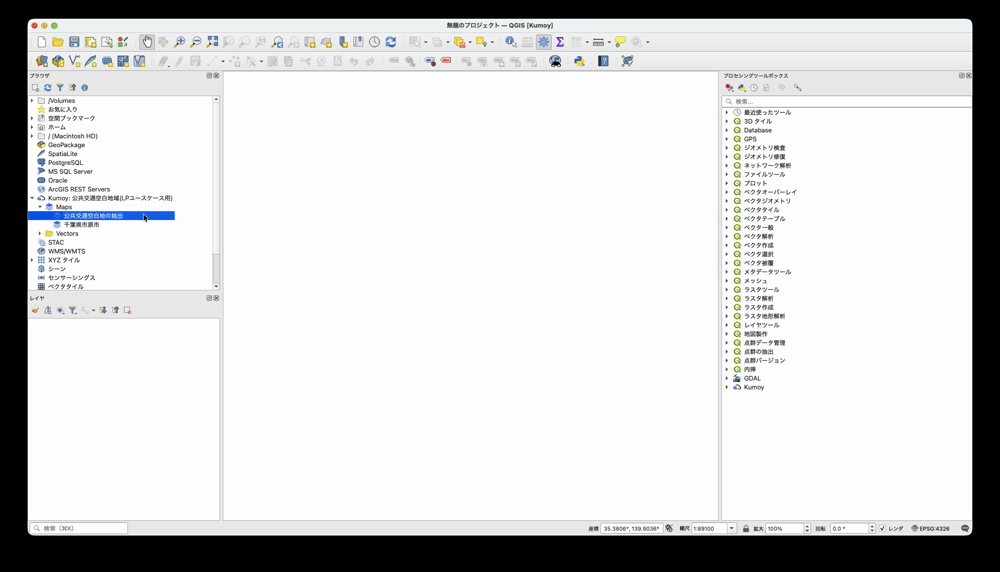This screenshot has width=1000, height=572.
Task: Activate the Zoom Out magnifier tool
Action: point(196,42)
